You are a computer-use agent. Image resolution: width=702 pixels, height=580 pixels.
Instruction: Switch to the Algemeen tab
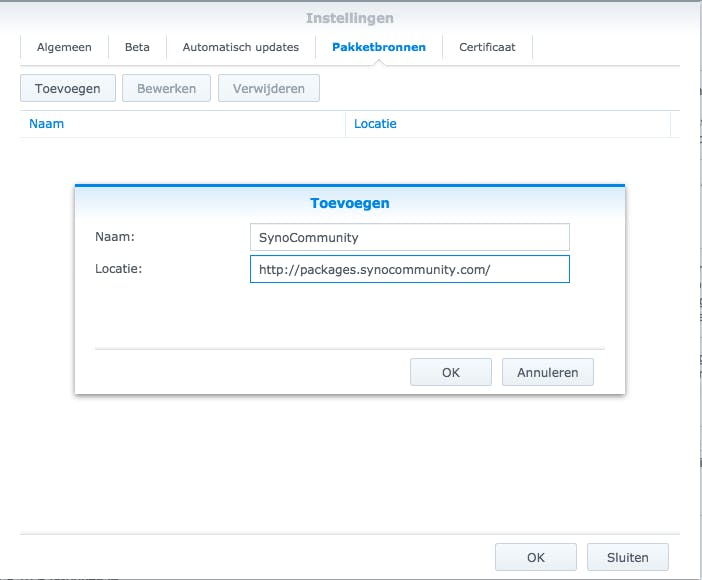[64, 47]
